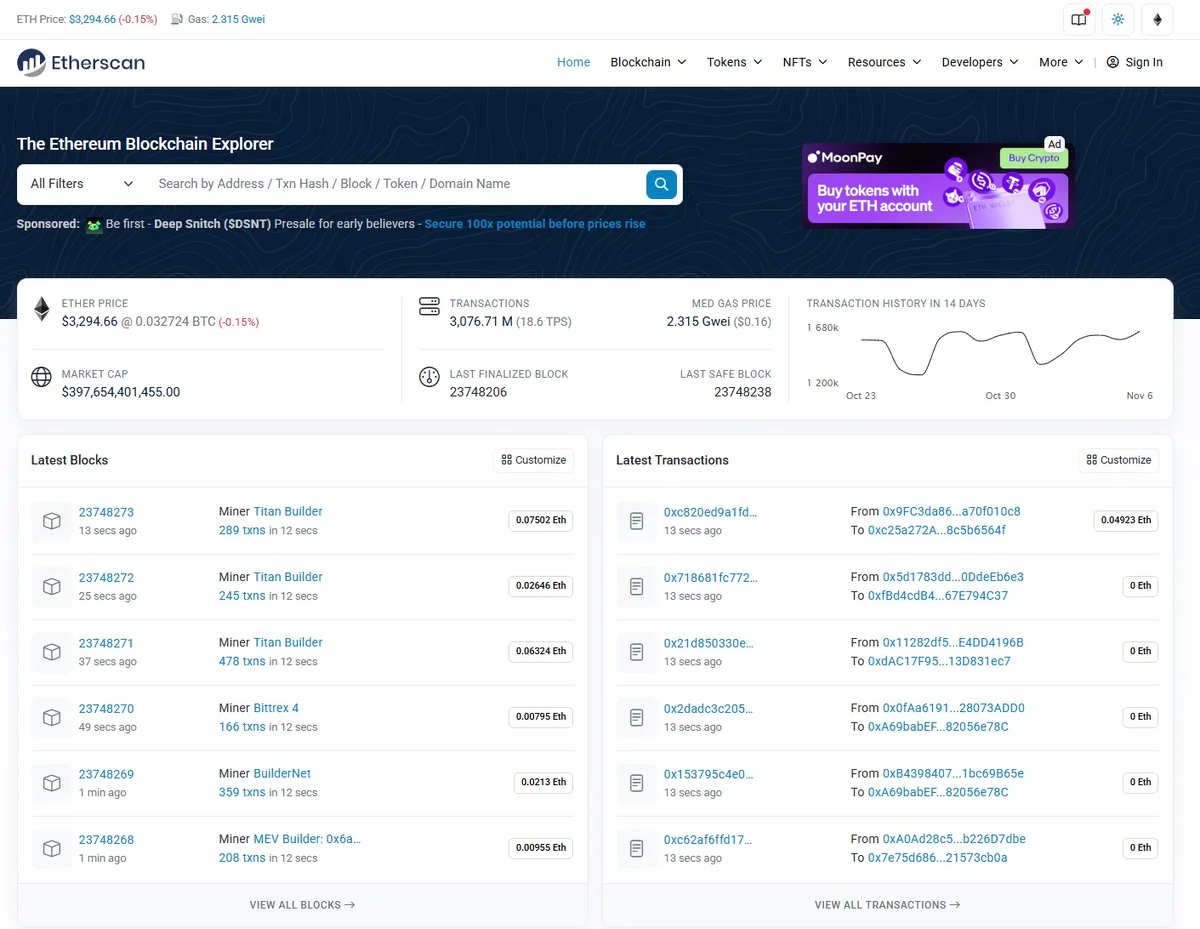
Task: Click the Ethereum network selector diamond icon
Action: click(1157, 19)
